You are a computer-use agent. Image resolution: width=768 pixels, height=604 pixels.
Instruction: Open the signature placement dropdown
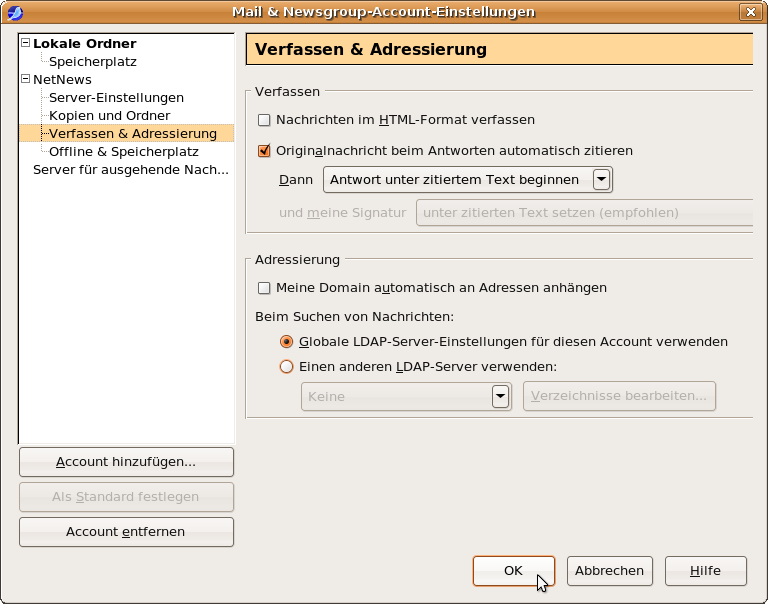pyautogui.click(x=584, y=213)
